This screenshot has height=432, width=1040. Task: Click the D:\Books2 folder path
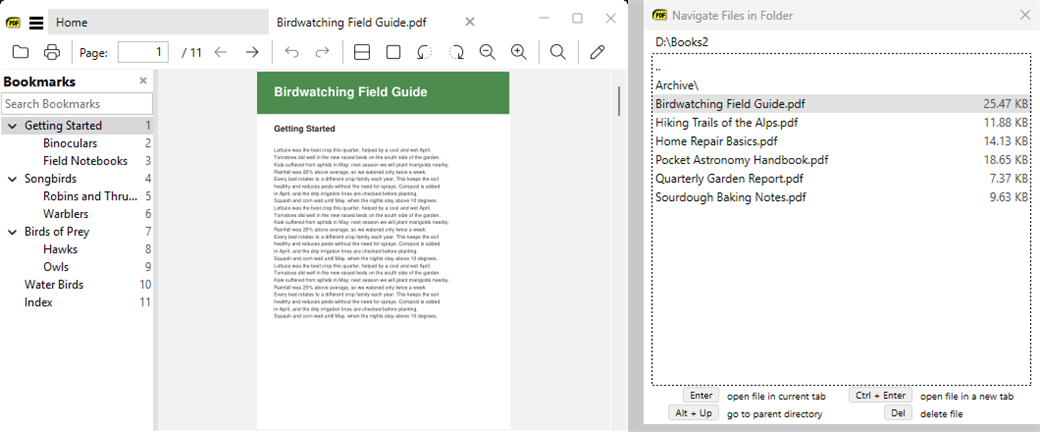click(x=682, y=42)
